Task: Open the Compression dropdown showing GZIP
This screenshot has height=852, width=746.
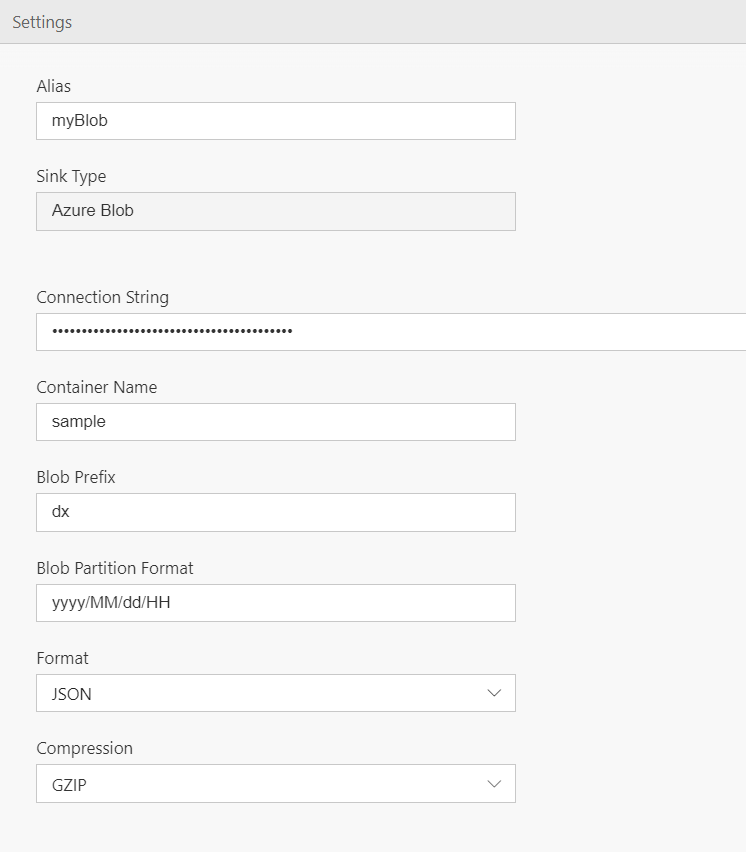Action: point(276,784)
